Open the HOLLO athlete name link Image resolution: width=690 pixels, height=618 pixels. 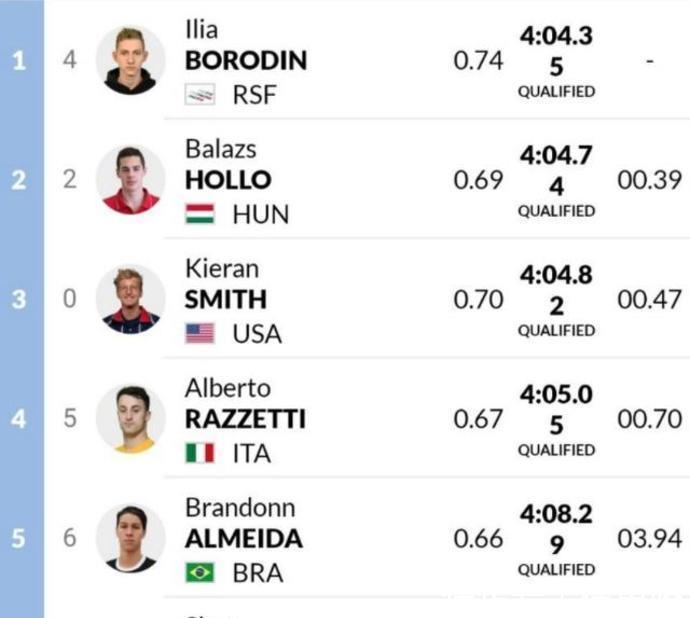[228, 180]
